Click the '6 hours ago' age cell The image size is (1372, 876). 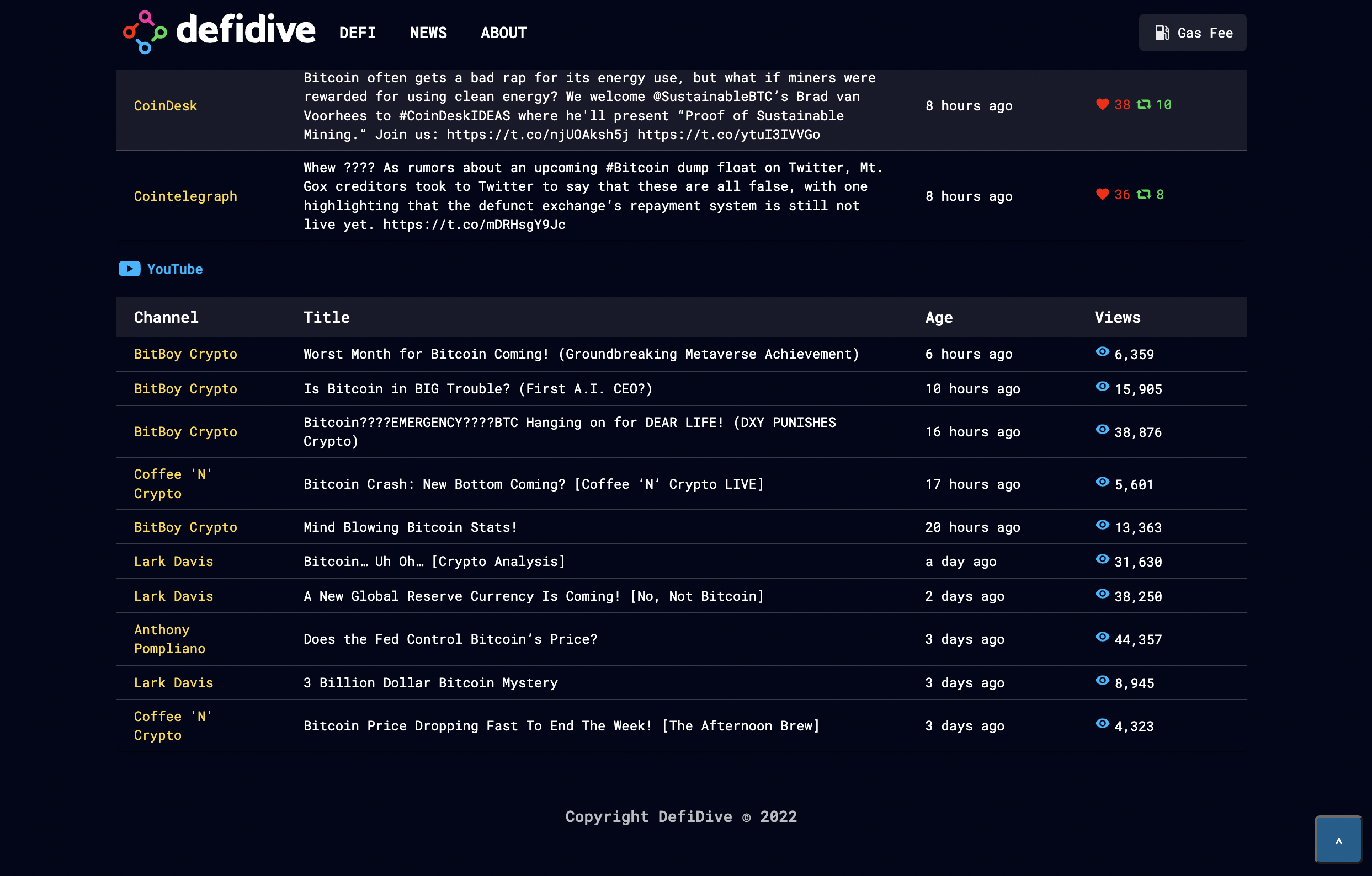[969, 354]
